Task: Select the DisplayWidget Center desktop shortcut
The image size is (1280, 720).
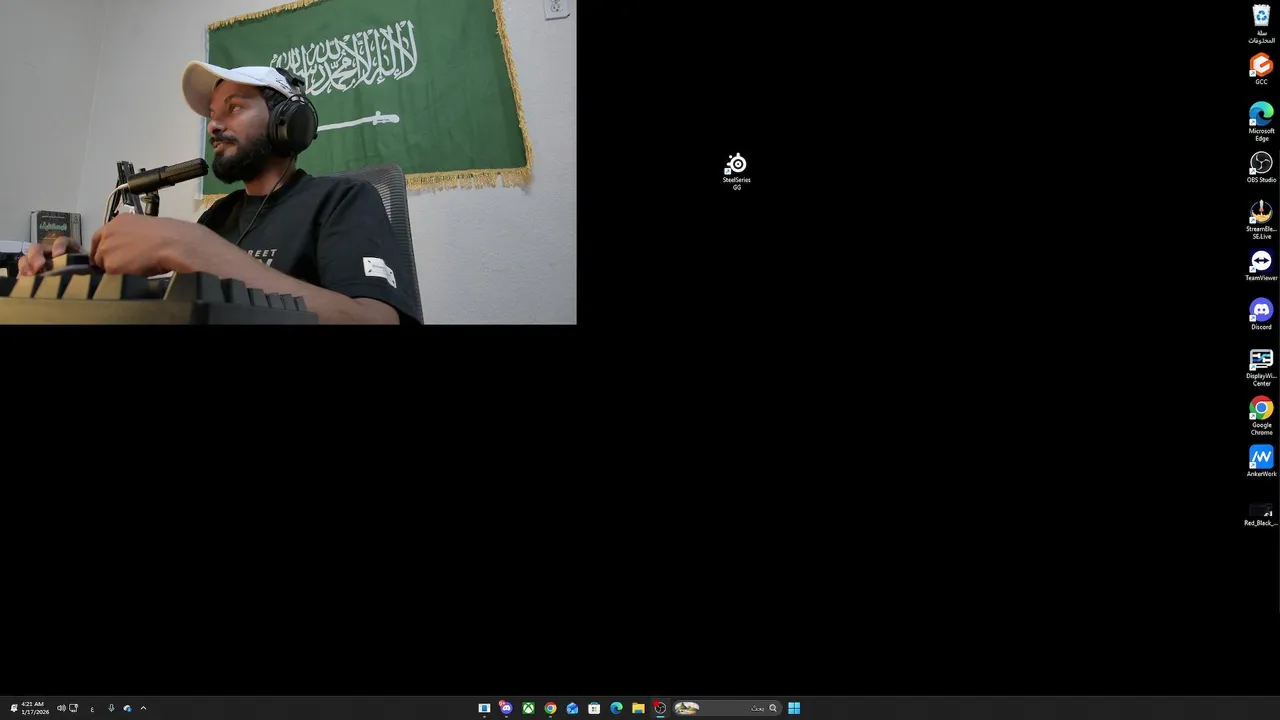Action: click(x=1261, y=366)
